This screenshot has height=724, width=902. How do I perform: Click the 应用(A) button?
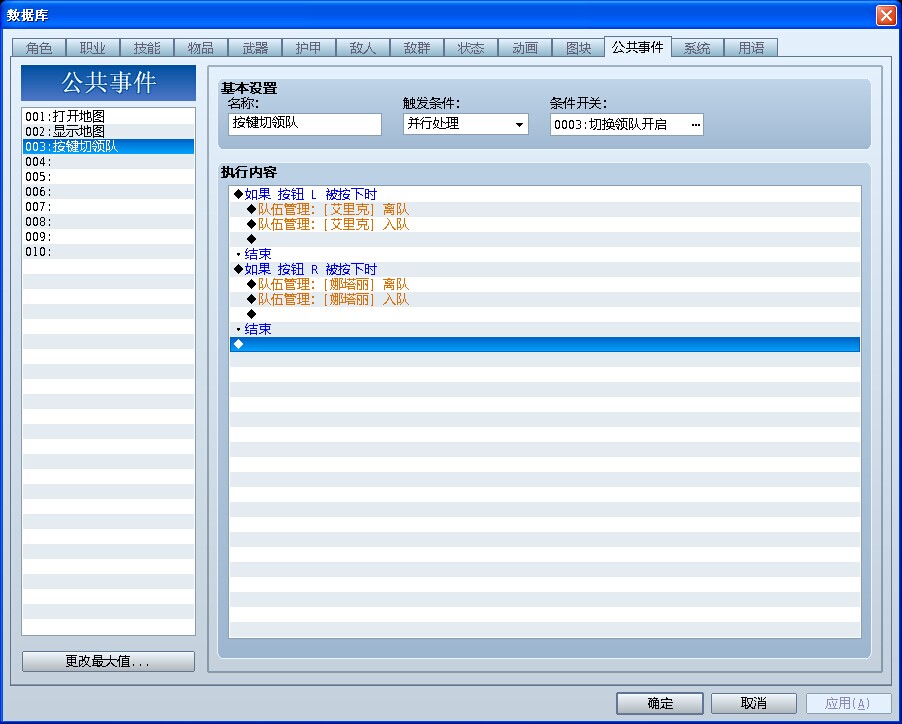coord(849,703)
